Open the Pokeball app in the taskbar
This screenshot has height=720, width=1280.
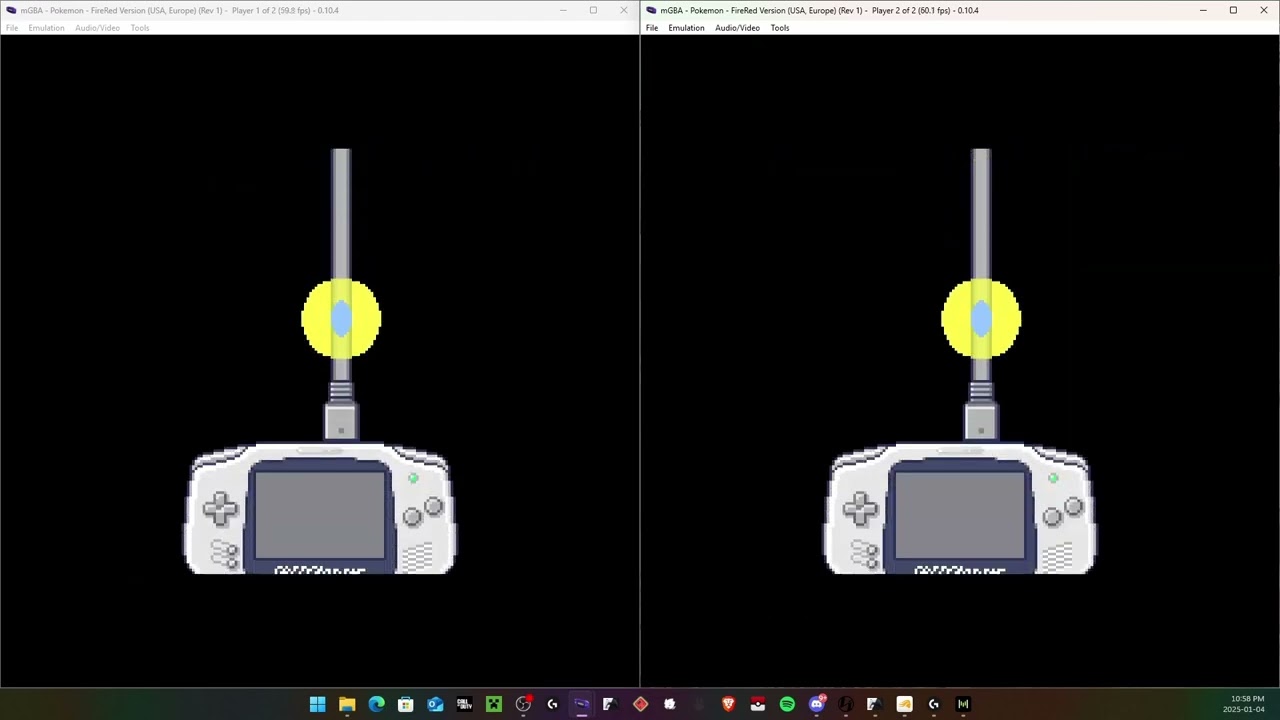(758, 704)
